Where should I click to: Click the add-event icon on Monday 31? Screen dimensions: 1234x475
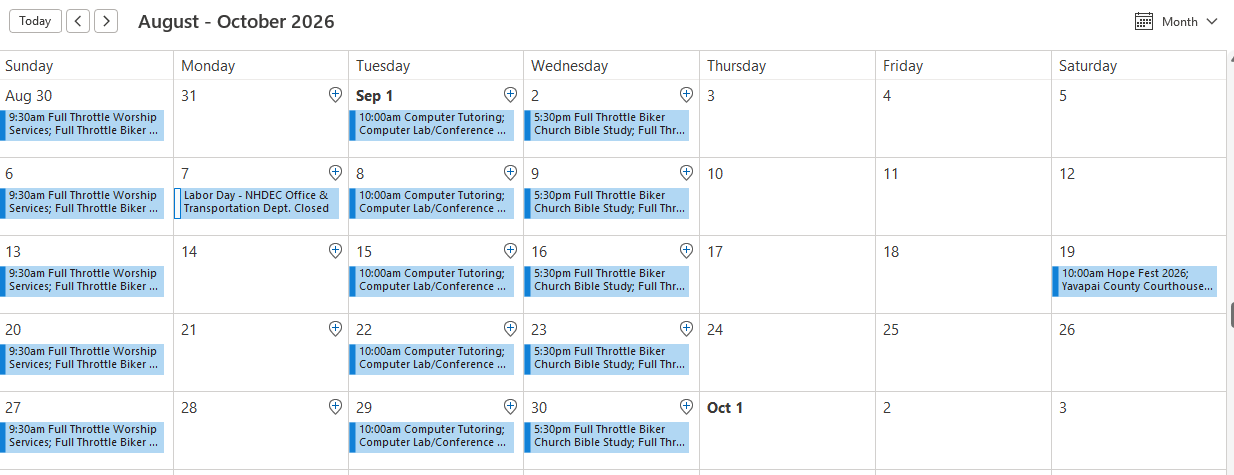335,95
